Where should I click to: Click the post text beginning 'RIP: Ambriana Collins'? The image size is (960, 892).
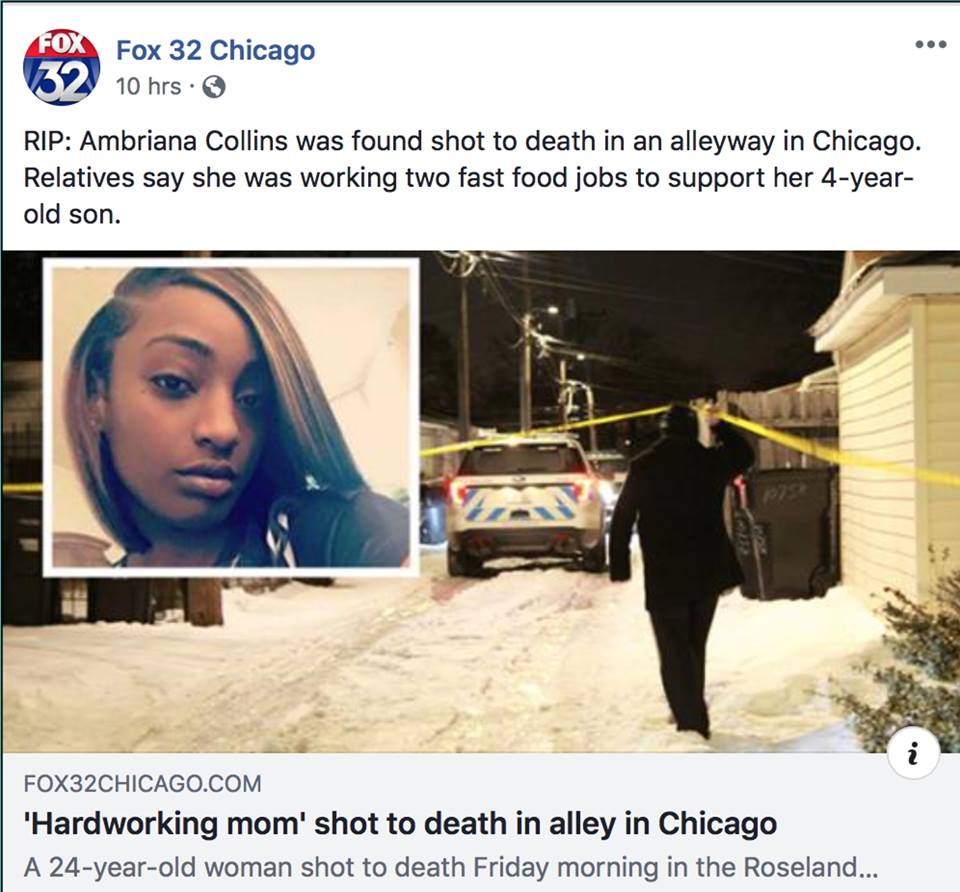[x=473, y=141]
